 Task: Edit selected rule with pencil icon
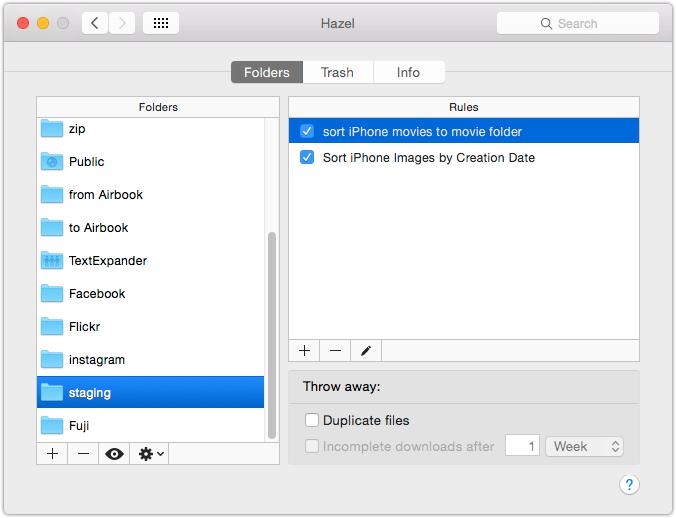(366, 351)
